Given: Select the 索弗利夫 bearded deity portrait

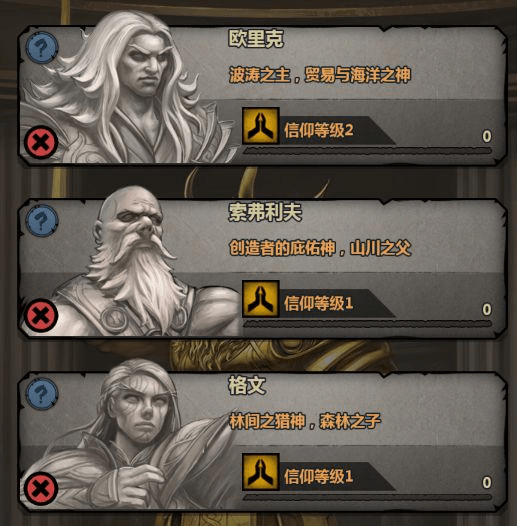Looking at the screenshot, I should click(x=134, y=265).
